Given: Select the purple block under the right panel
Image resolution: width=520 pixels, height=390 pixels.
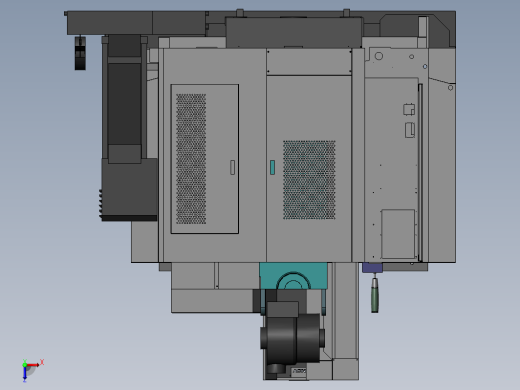Looking at the screenshot, I should (x=372, y=267).
